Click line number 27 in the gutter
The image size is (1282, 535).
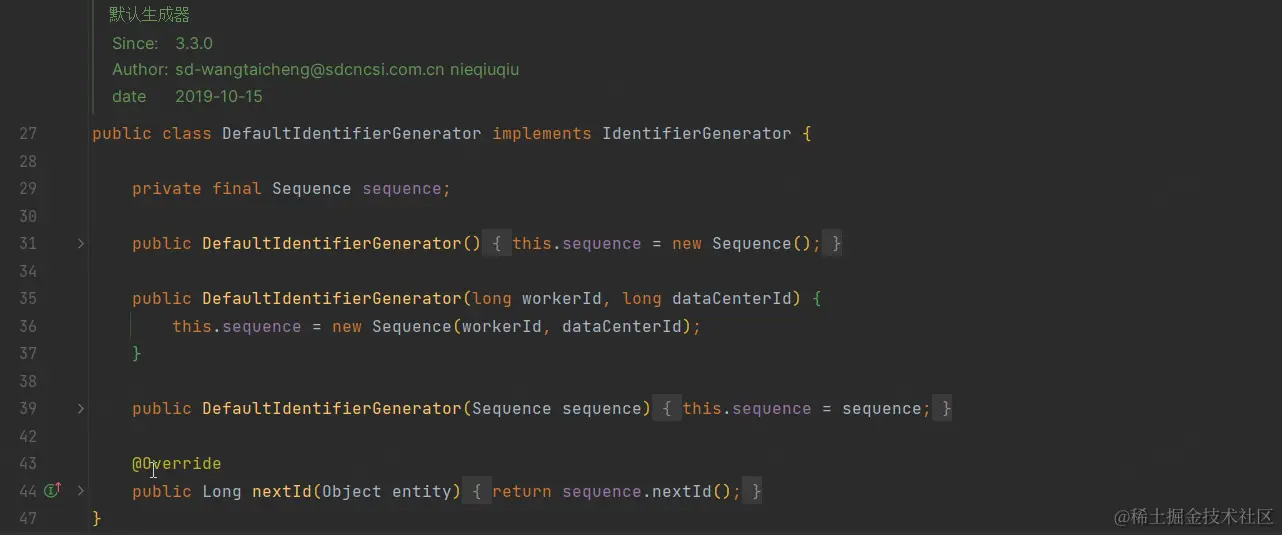pyautogui.click(x=28, y=133)
